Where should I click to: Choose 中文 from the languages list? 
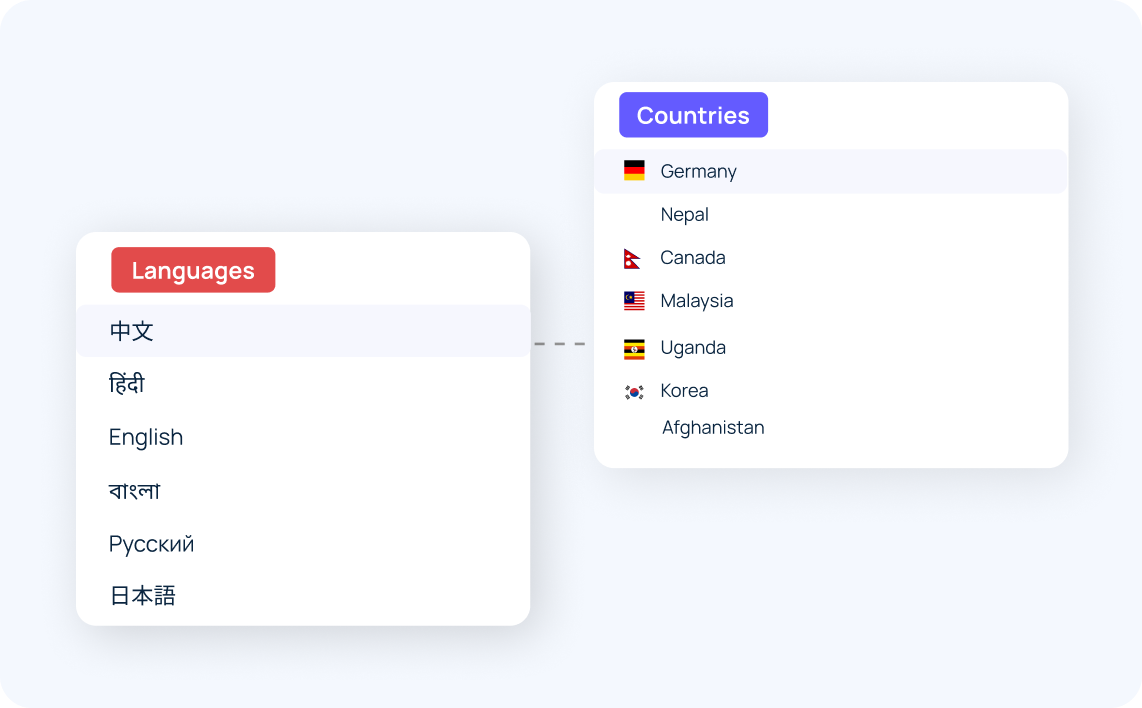(x=303, y=331)
